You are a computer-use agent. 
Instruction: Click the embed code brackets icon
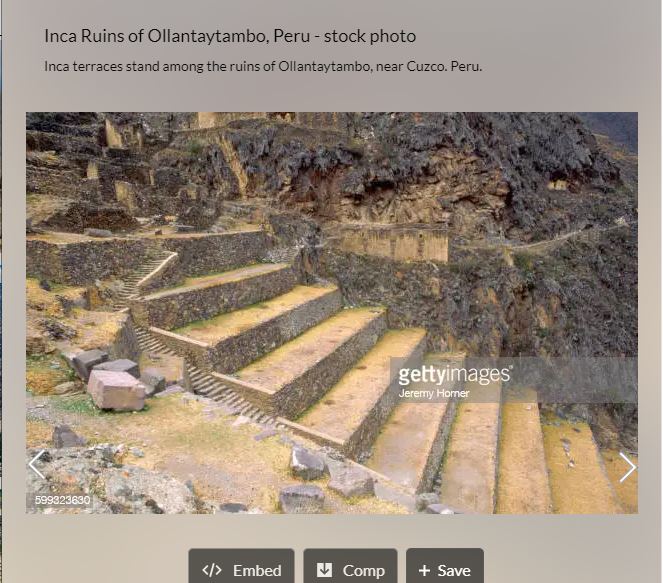pyautogui.click(x=211, y=570)
